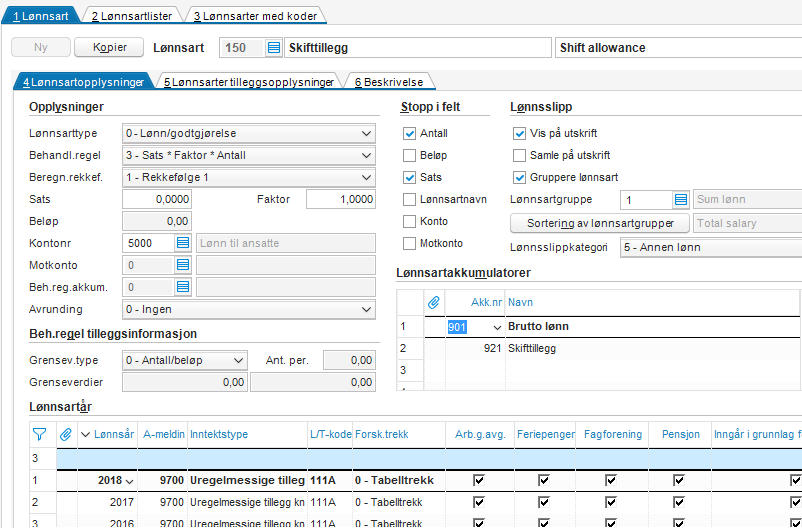
Task: Enable the Konto checkbox
Action: coord(409,222)
